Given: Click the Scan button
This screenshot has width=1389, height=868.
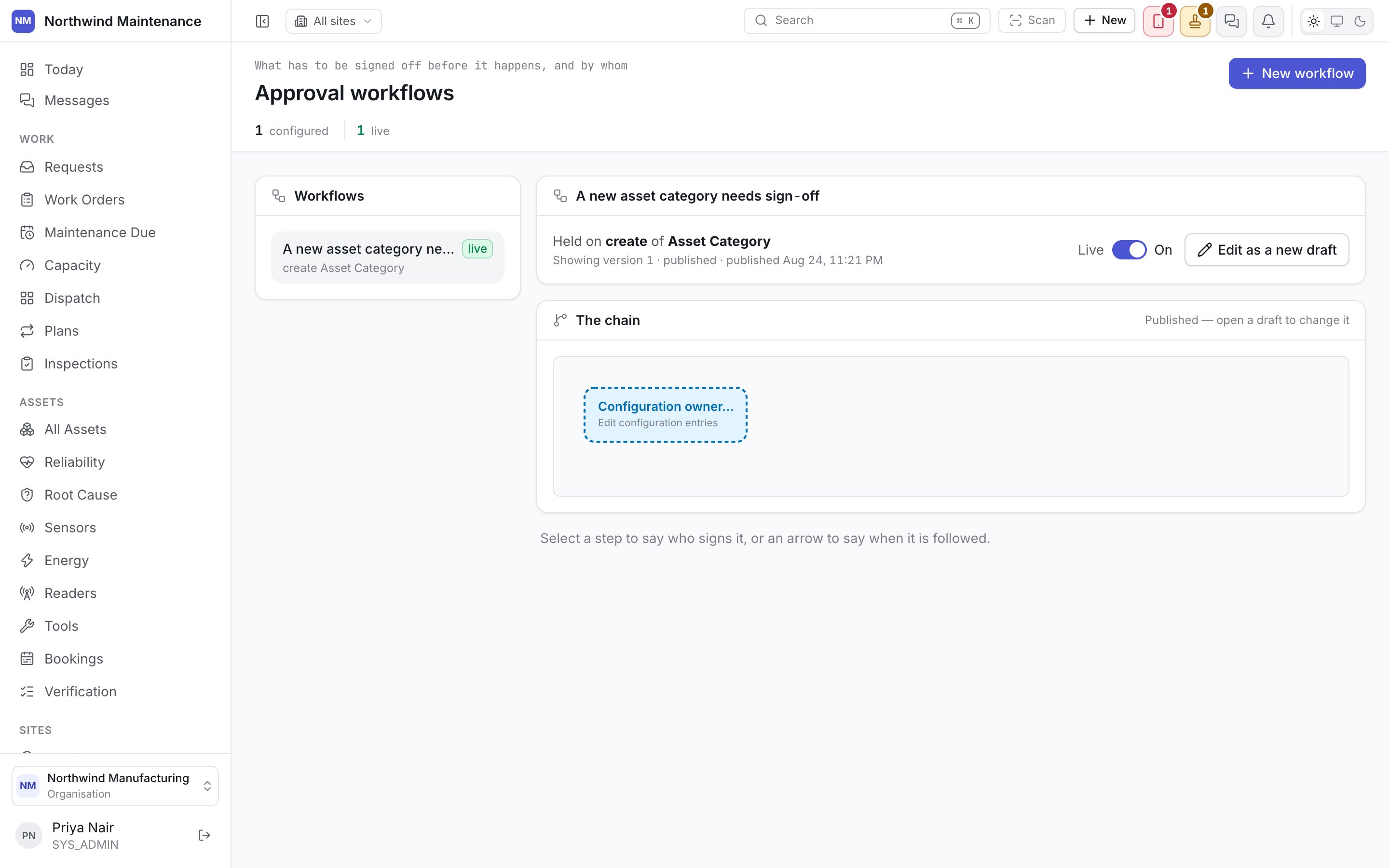Looking at the screenshot, I should click(x=1032, y=21).
